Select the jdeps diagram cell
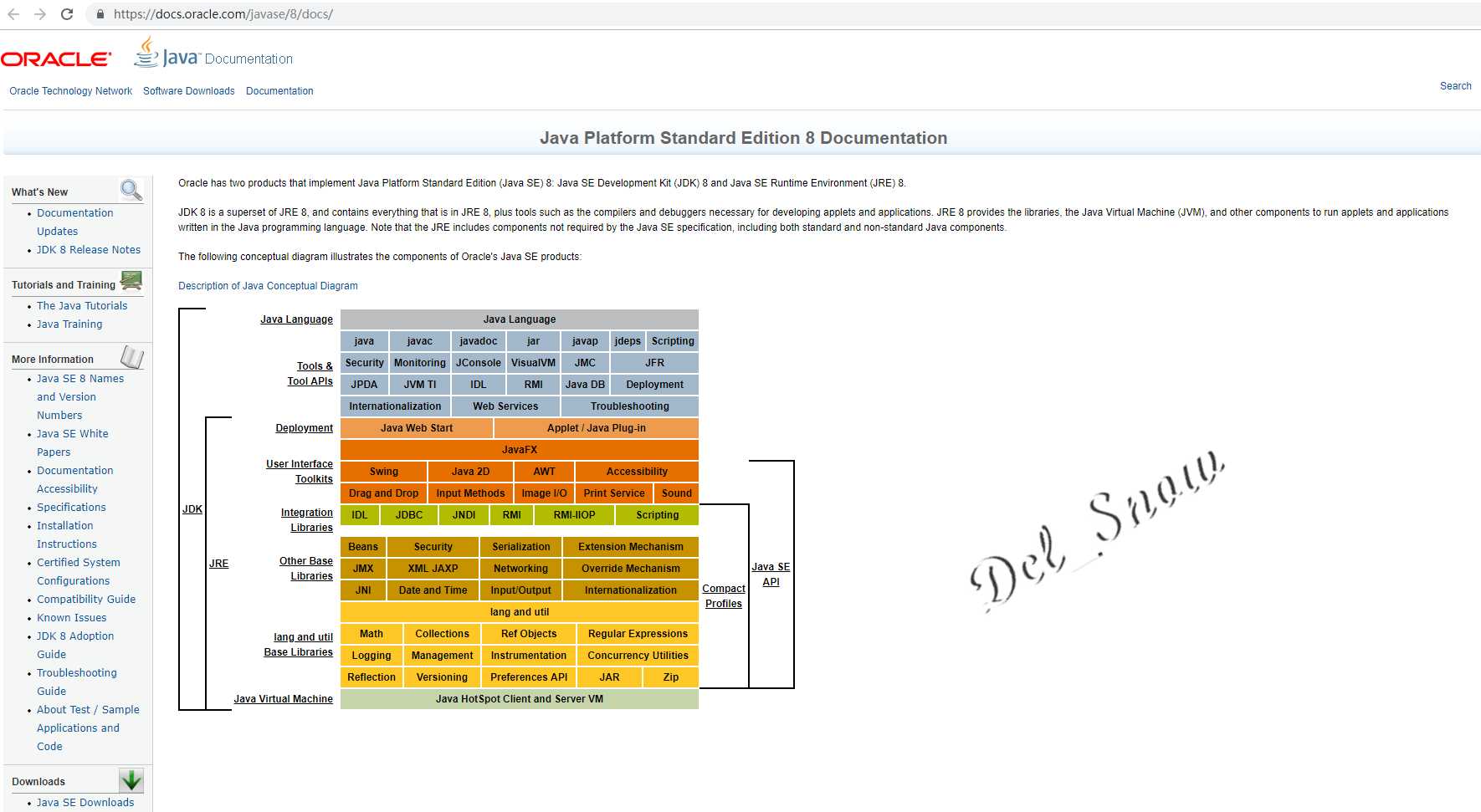The height and width of the screenshot is (812, 1481). (628, 341)
